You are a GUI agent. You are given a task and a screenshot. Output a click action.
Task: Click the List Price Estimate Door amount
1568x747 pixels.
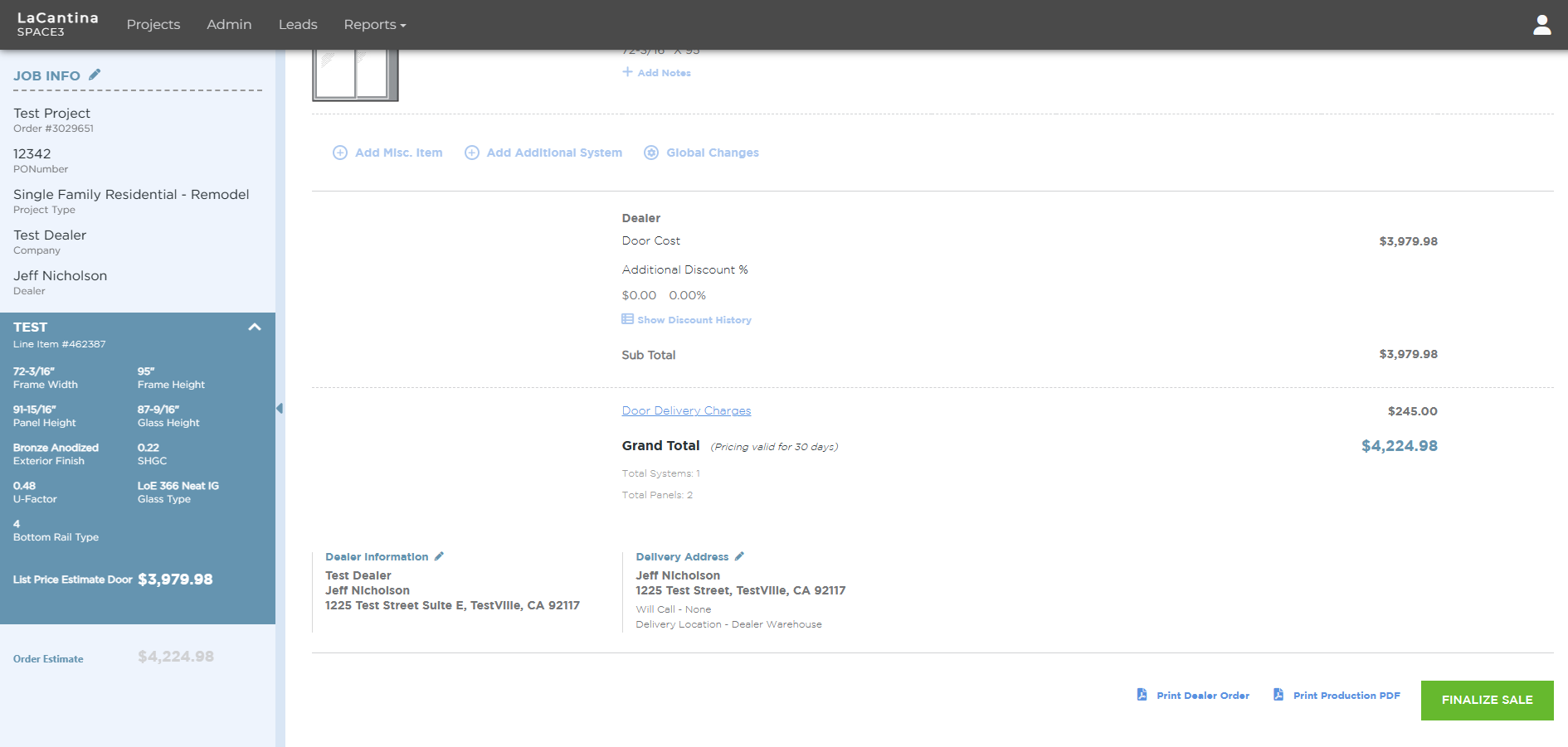pos(175,580)
